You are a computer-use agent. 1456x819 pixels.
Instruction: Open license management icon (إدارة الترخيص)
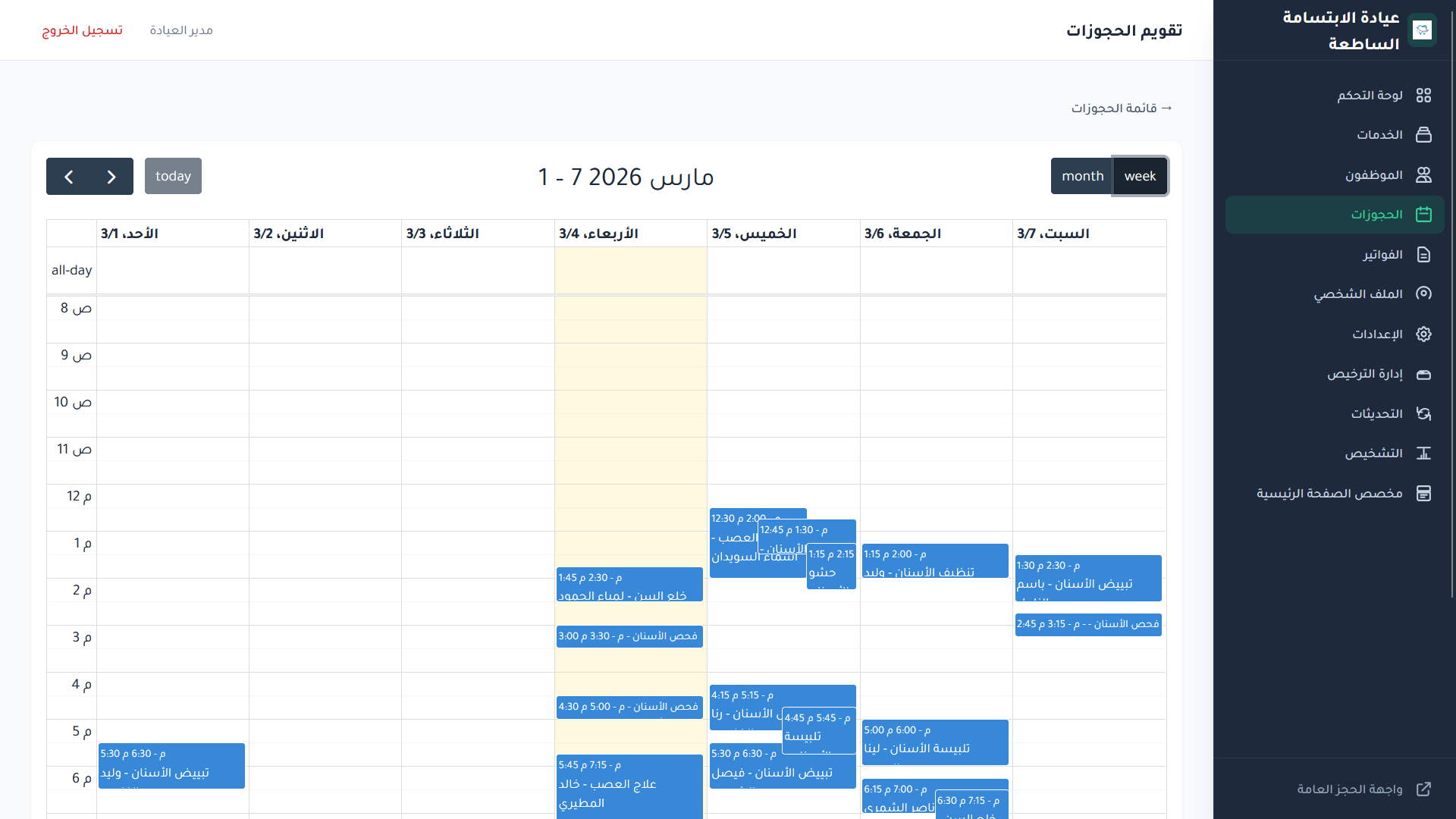coord(1423,374)
